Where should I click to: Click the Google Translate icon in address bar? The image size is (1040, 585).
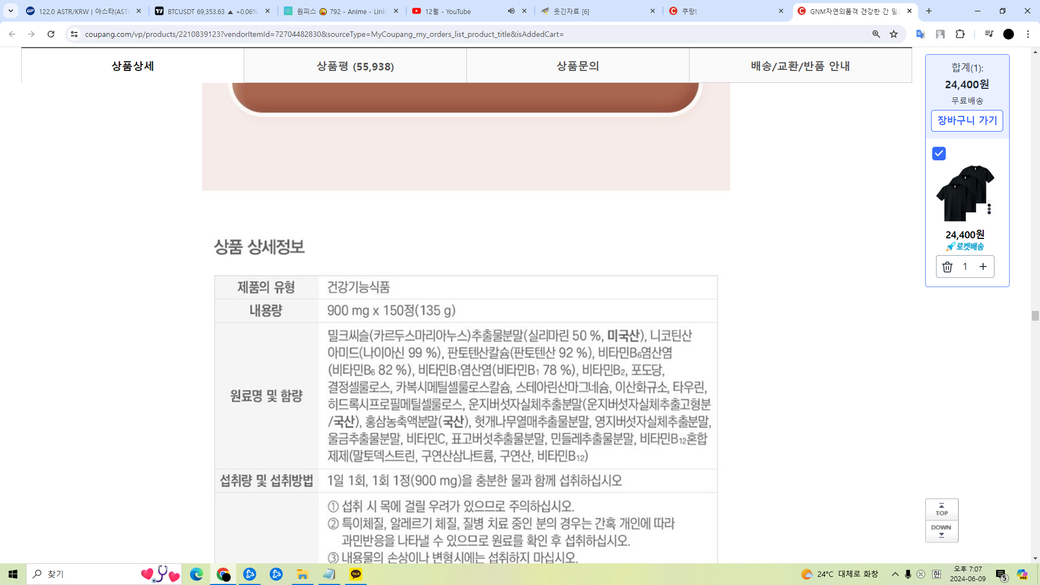[921, 34]
